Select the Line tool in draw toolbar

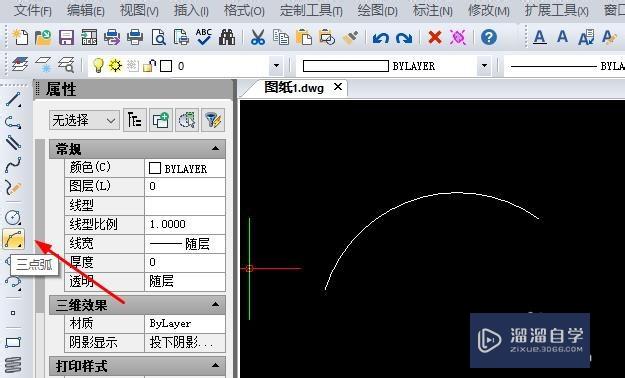pos(13,99)
